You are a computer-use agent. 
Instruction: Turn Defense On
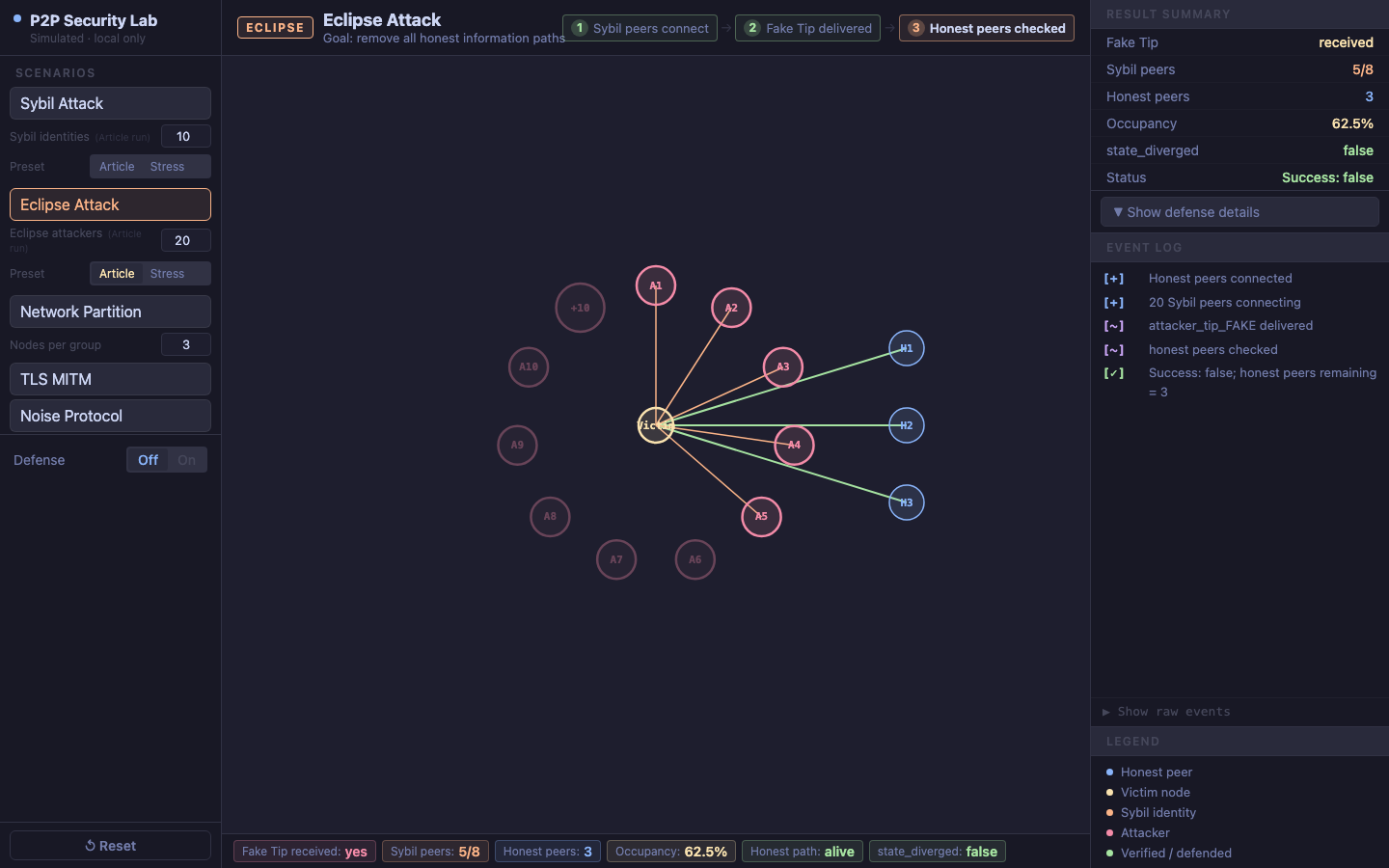tap(187, 460)
